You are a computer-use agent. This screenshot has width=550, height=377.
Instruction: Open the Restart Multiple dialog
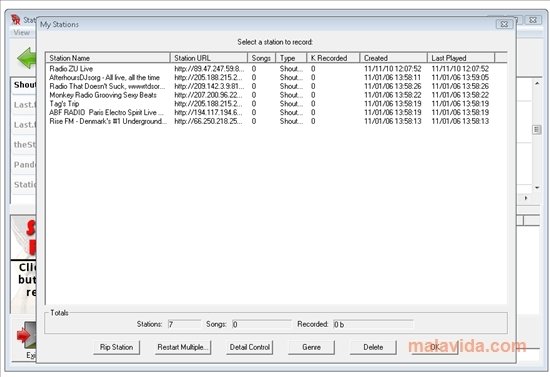click(x=183, y=347)
